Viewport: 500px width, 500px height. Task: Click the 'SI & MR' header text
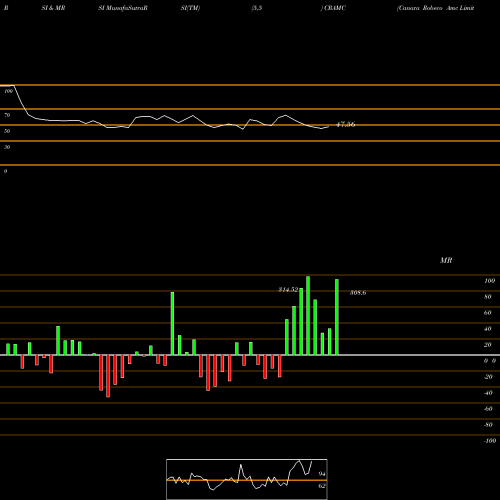[53, 8]
